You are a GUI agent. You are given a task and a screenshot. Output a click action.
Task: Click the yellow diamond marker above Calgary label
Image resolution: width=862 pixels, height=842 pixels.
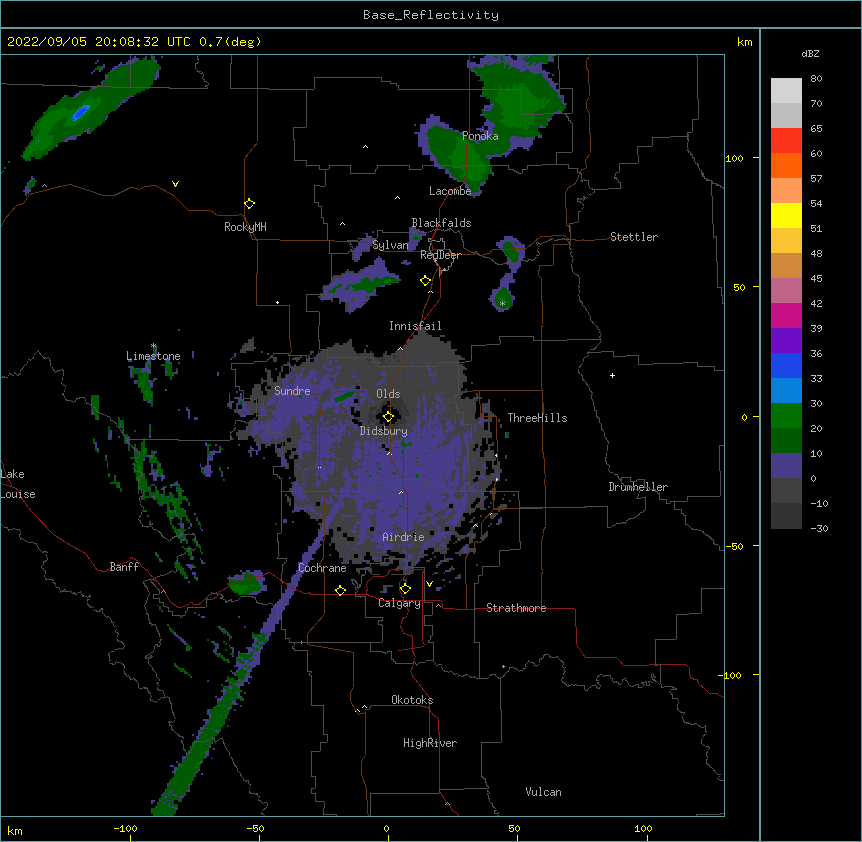click(405, 589)
